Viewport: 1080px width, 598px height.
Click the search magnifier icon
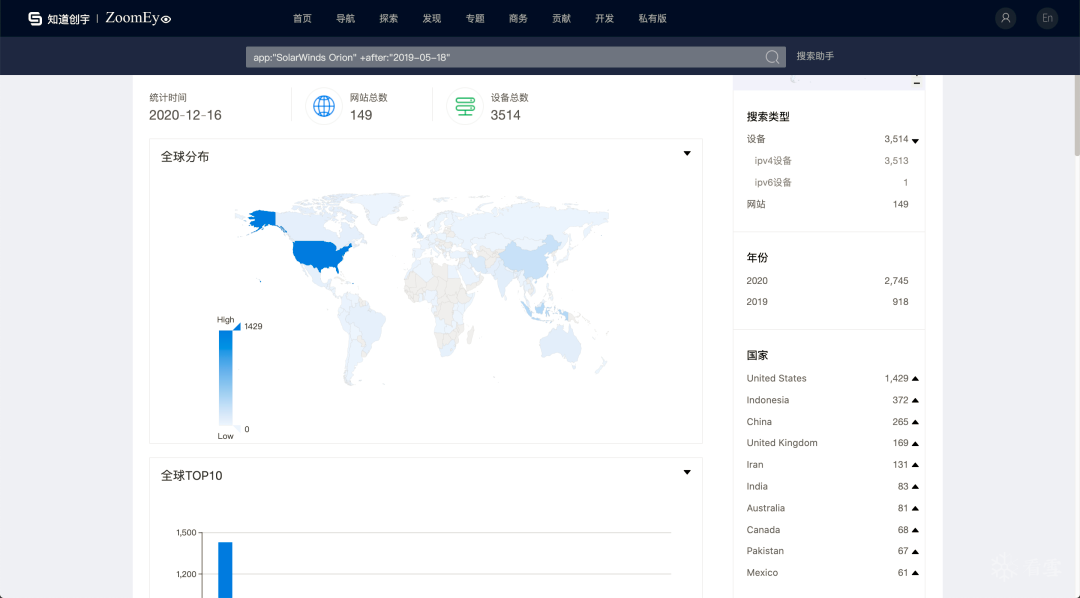click(x=772, y=57)
